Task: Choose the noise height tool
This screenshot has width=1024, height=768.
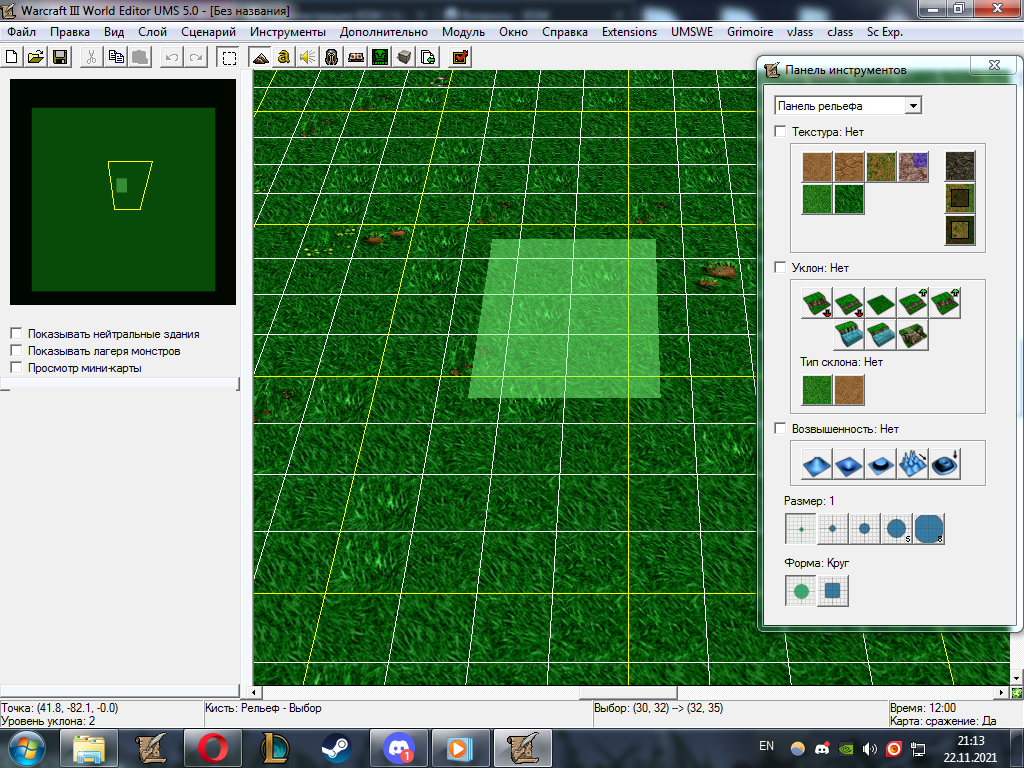Action: 912,464
